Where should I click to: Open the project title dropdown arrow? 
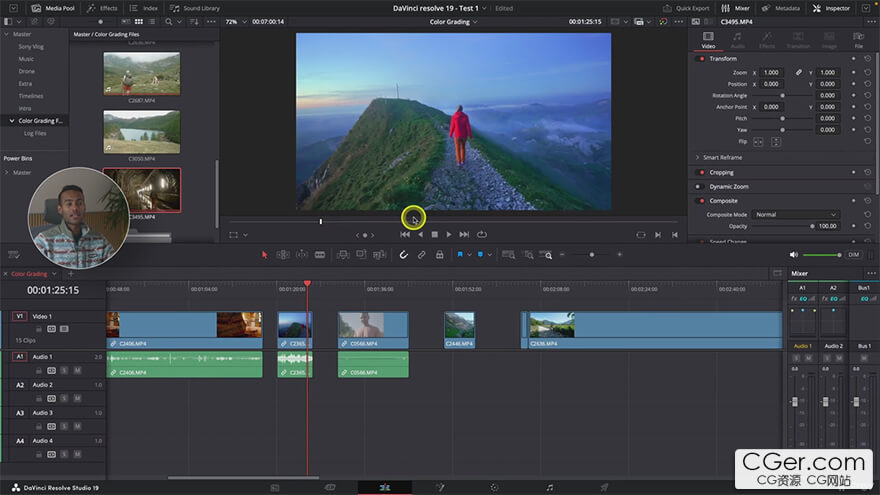tap(484, 8)
